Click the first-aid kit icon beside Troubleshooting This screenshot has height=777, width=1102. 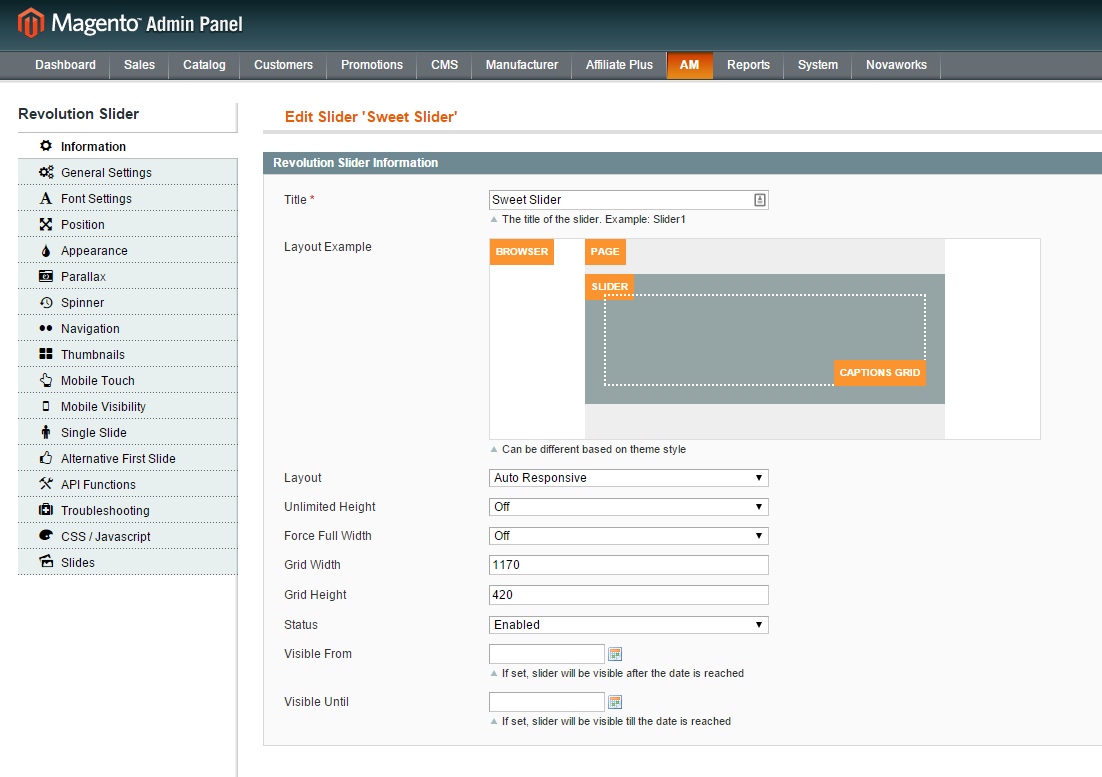pyautogui.click(x=46, y=509)
